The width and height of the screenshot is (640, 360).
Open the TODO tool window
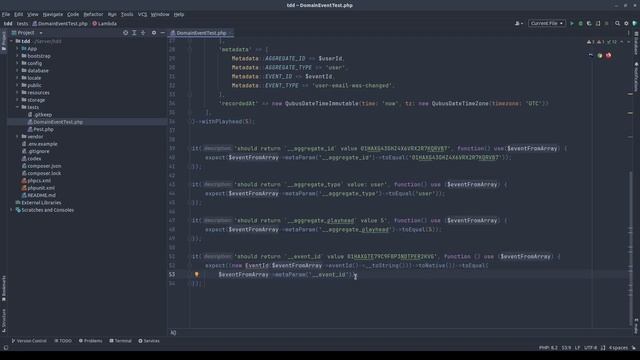(63, 341)
